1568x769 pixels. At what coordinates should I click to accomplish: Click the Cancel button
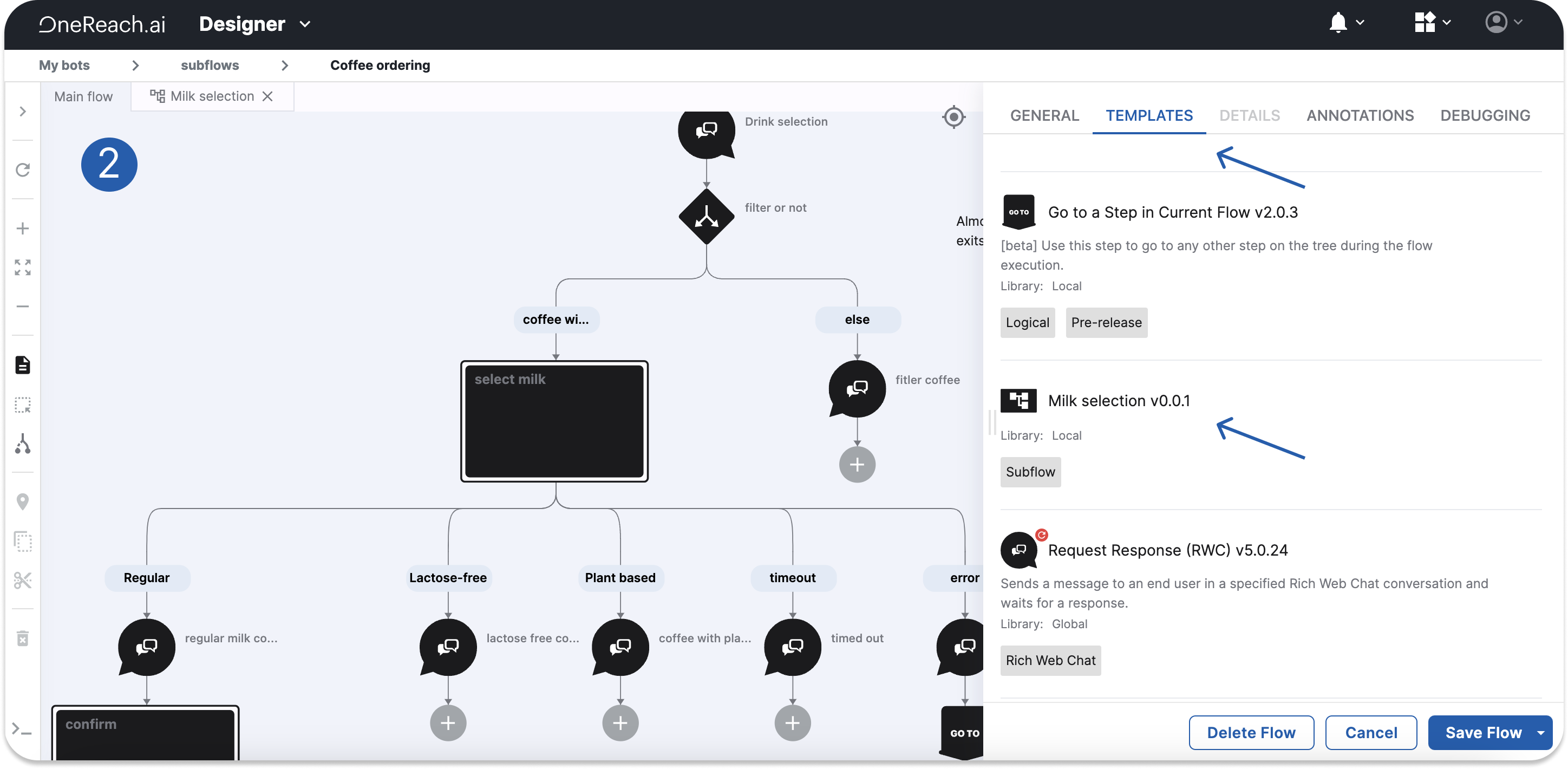[1370, 733]
